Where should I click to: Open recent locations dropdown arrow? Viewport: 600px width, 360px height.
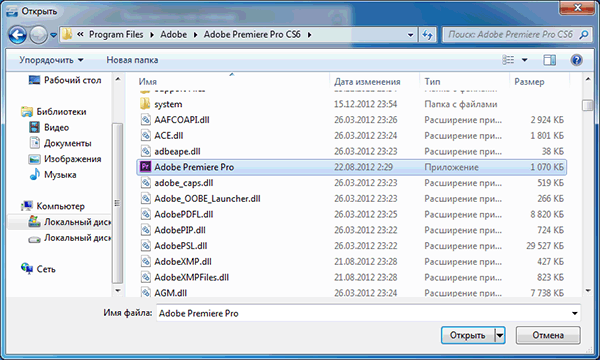[x=53, y=35]
